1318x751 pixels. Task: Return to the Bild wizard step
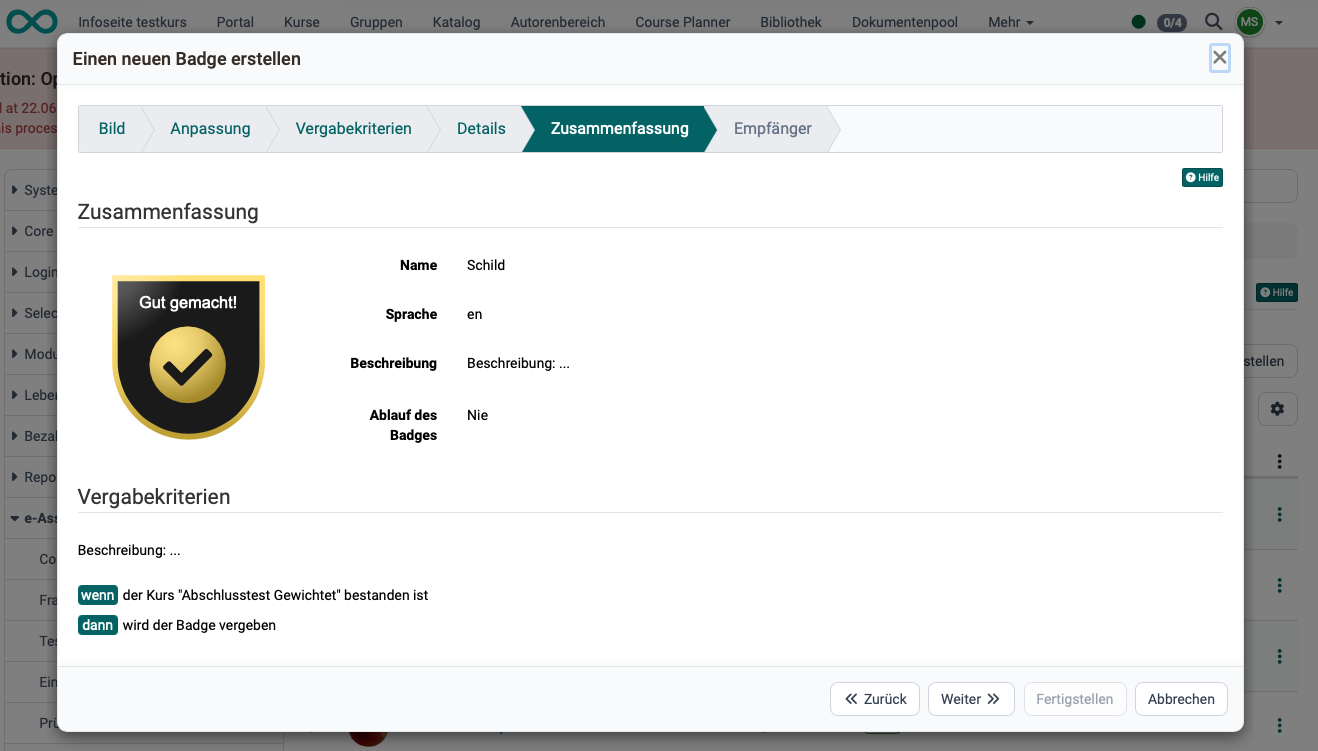click(112, 128)
